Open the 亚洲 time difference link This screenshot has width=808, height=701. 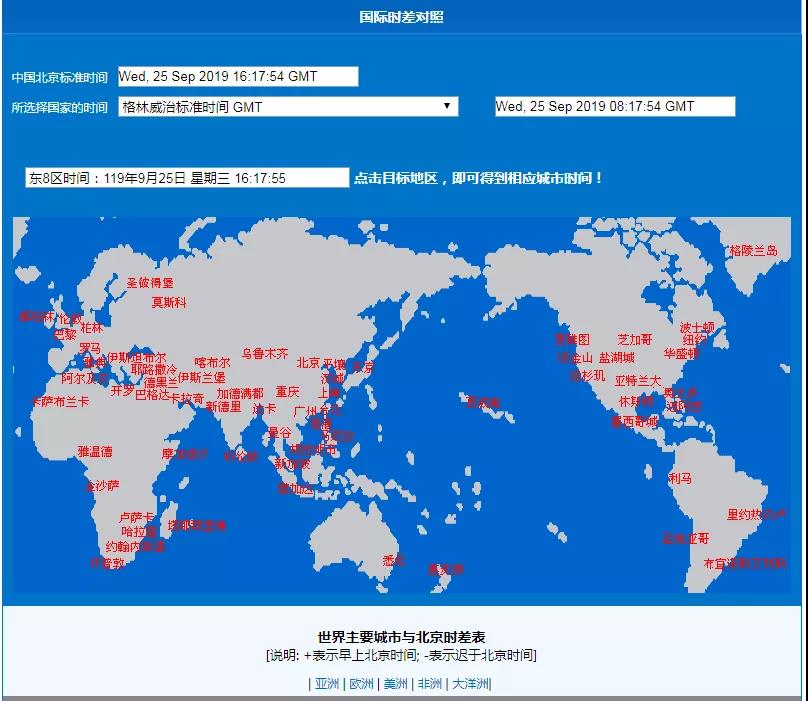327,684
